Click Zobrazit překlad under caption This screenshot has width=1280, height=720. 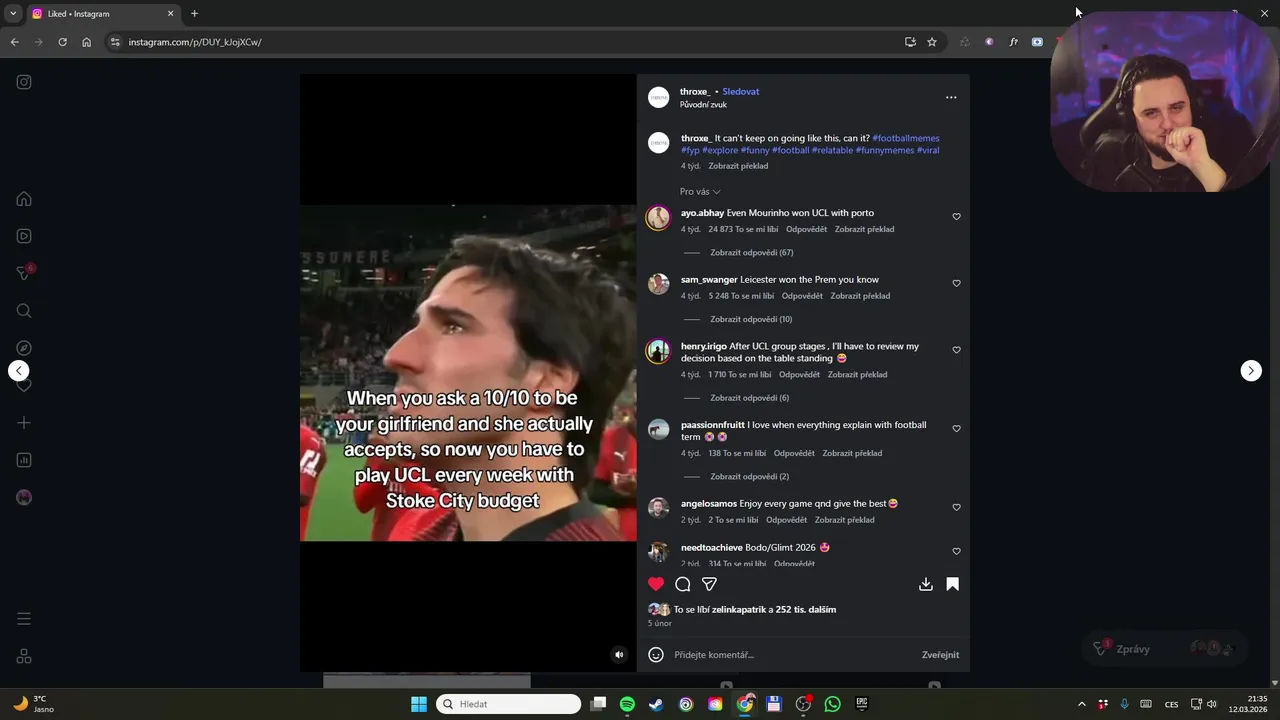pyautogui.click(x=738, y=166)
